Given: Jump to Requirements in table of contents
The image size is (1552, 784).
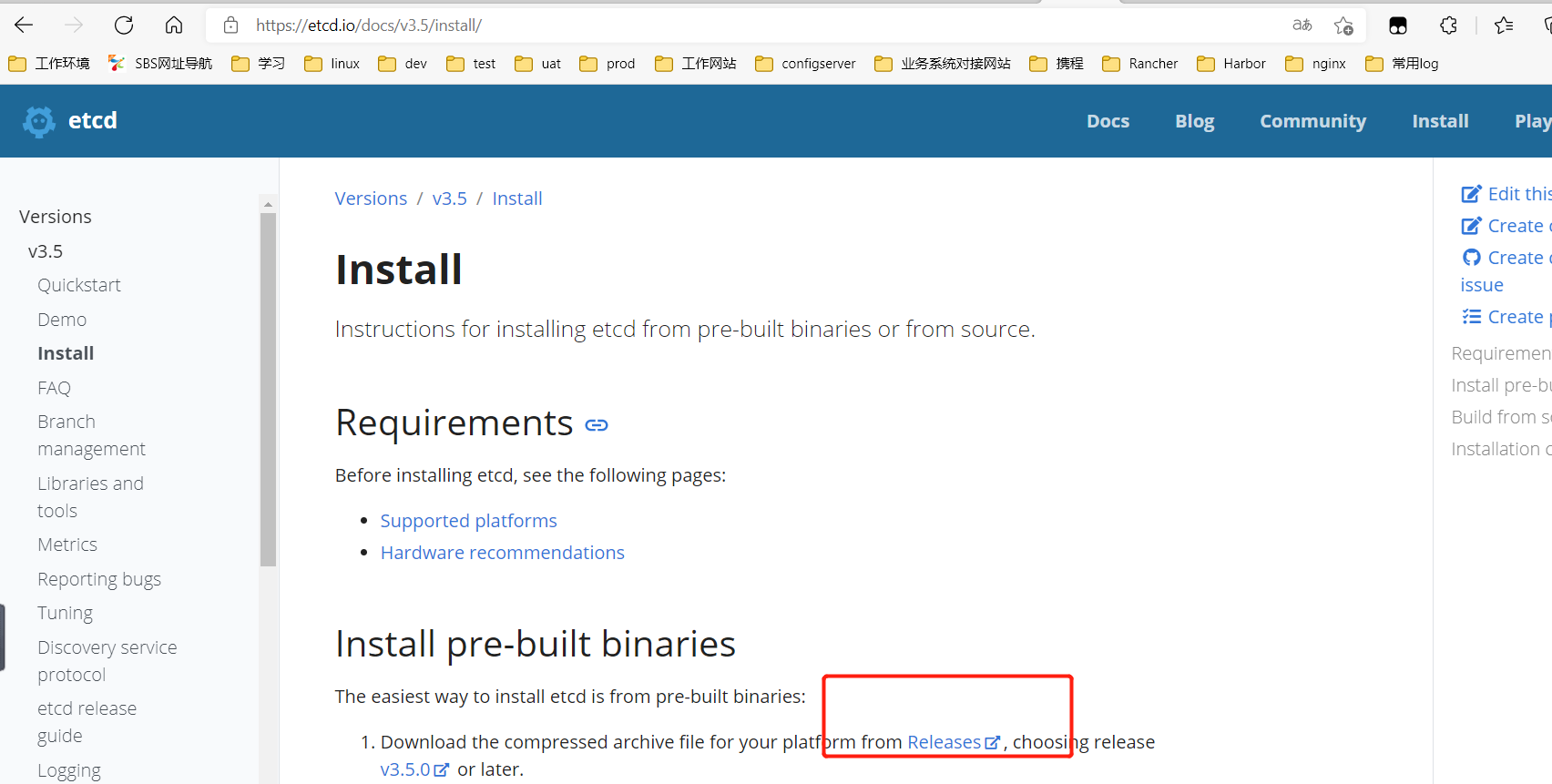Looking at the screenshot, I should click(1501, 353).
